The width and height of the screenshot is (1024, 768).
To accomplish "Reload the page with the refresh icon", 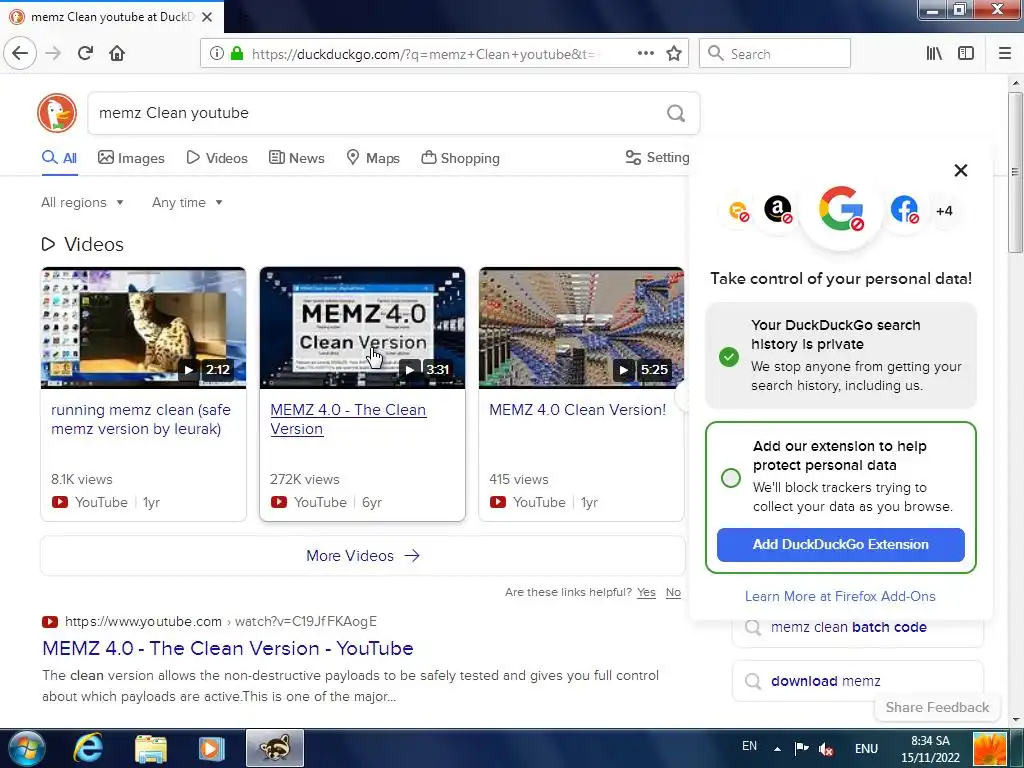I will coord(85,53).
